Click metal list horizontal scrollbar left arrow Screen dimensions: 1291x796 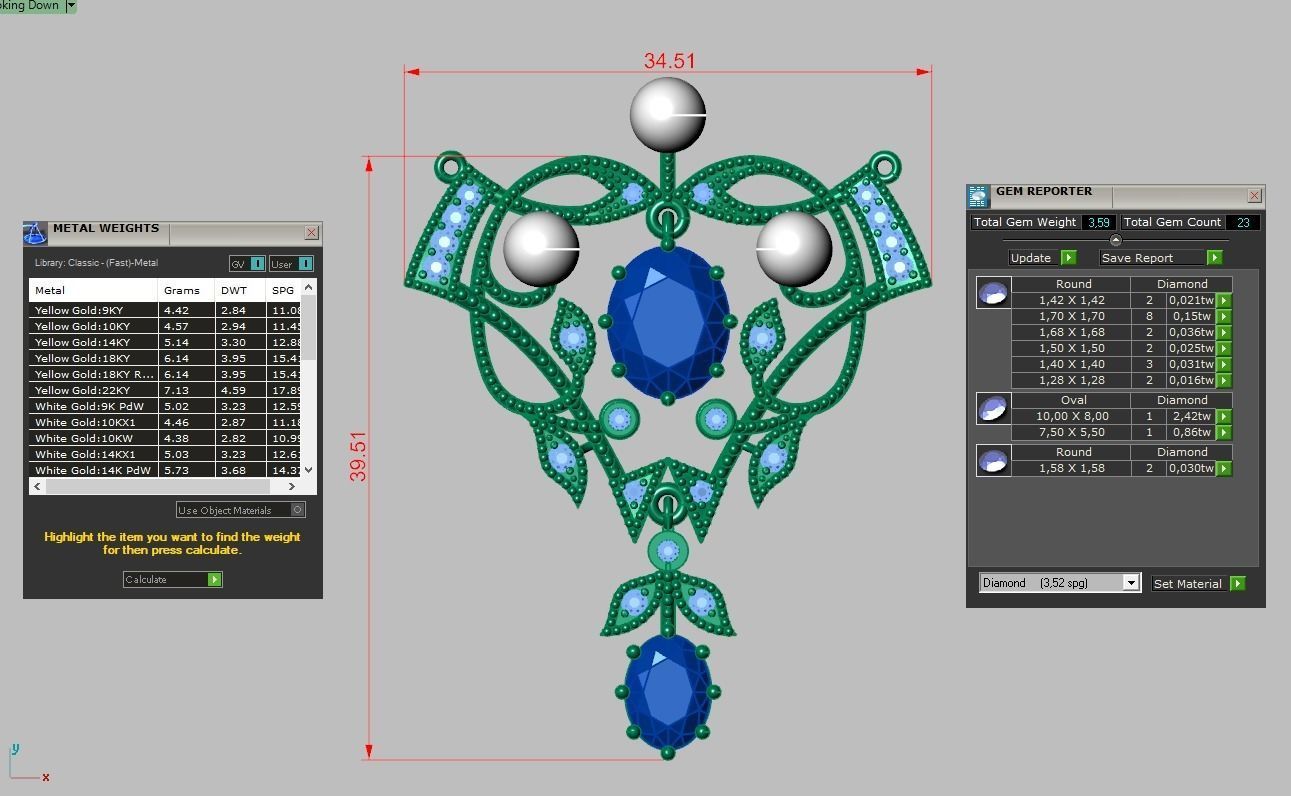click(x=38, y=486)
